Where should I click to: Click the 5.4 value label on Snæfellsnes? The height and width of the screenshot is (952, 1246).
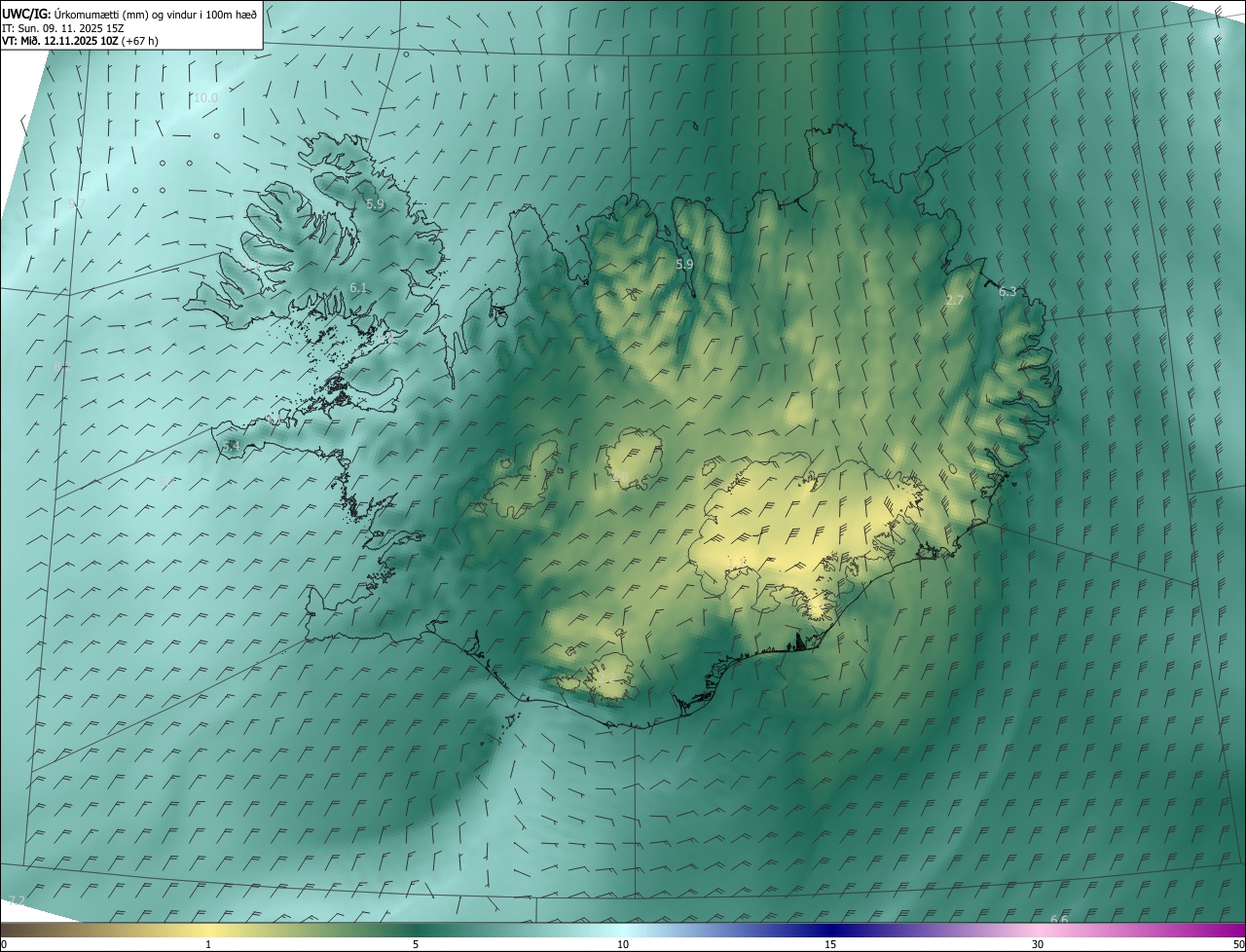click(x=231, y=446)
